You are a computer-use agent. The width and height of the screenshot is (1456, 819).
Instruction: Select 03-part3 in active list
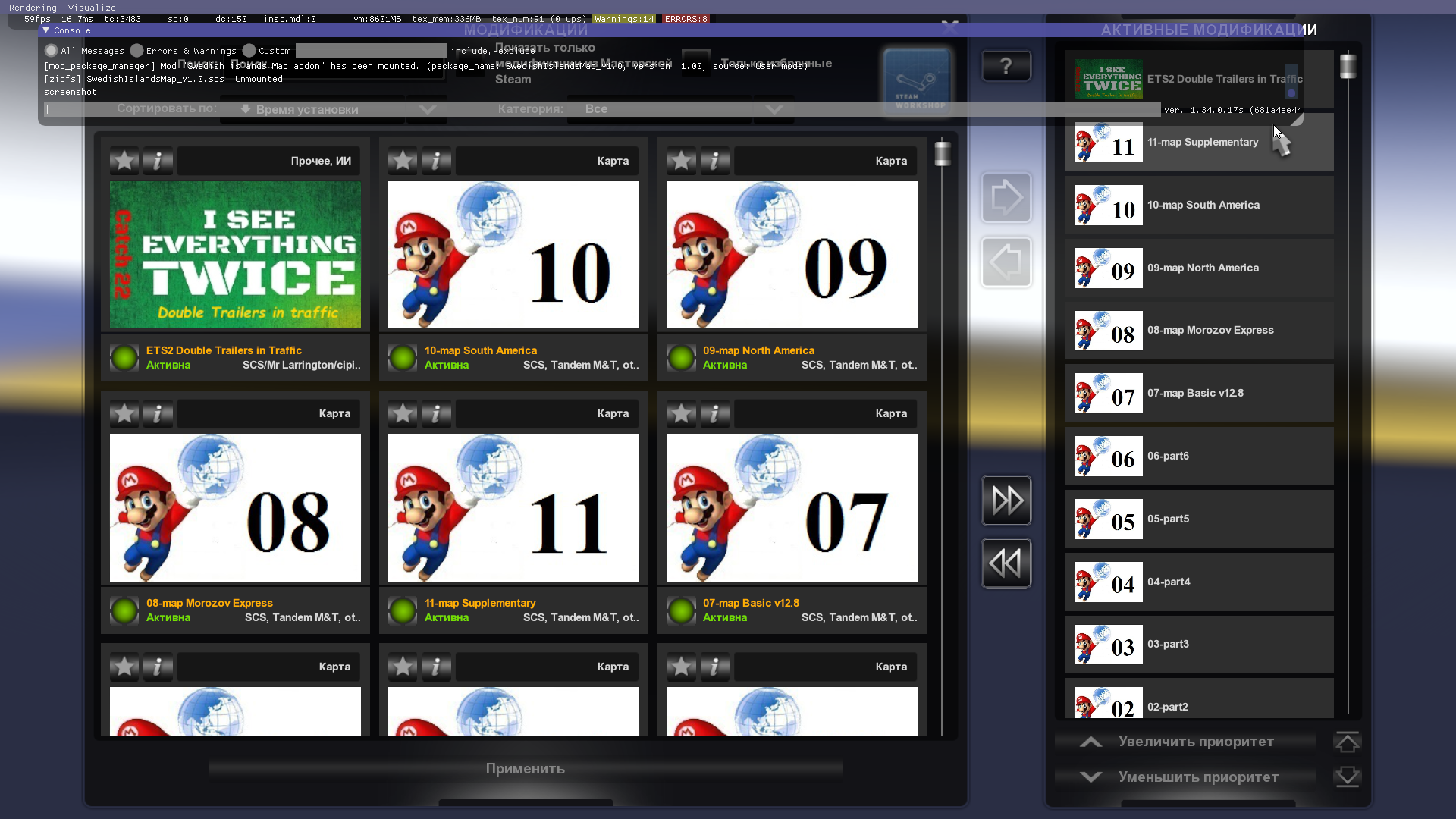(1199, 645)
